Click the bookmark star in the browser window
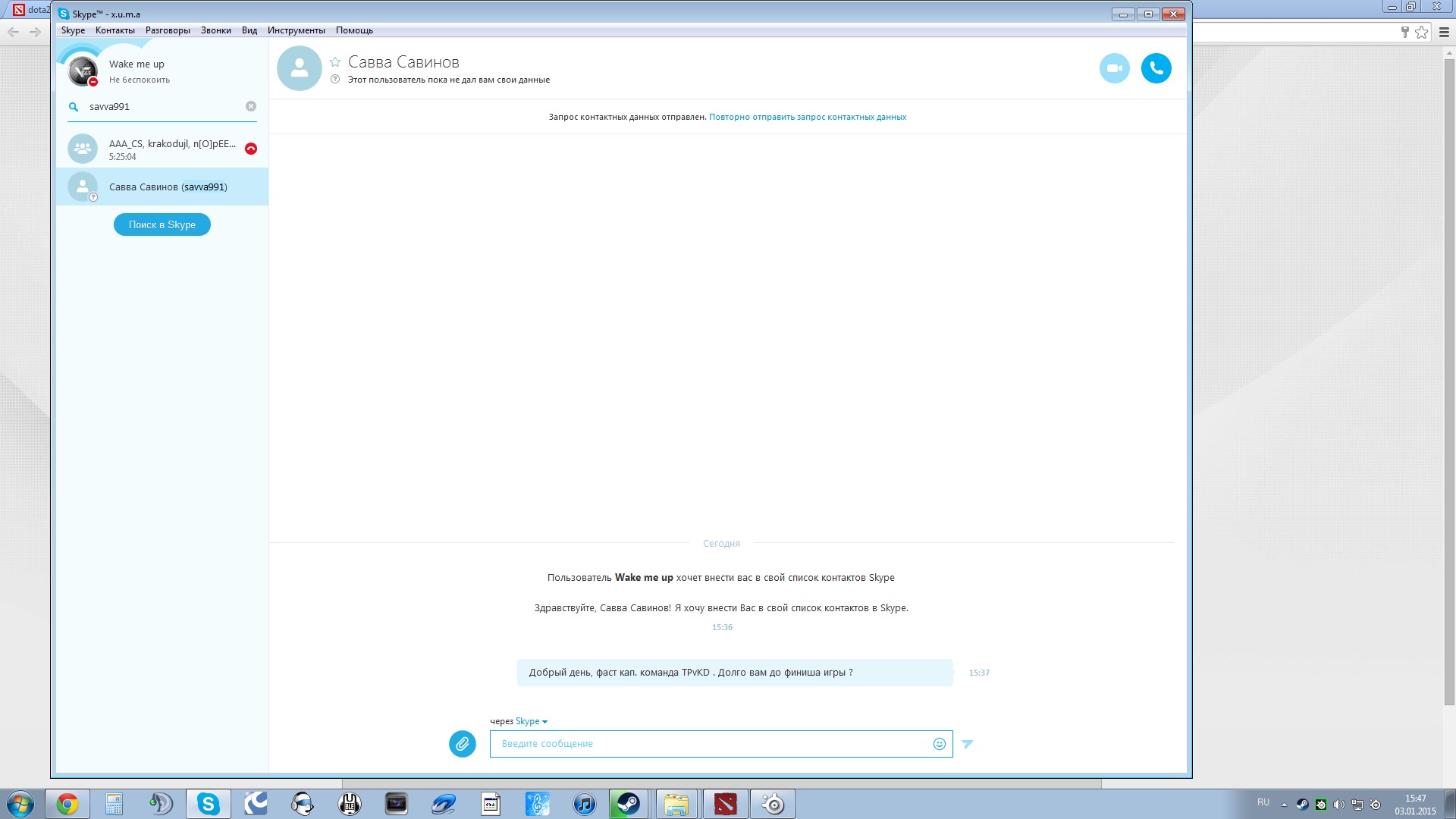This screenshot has height=819, width=1456. coord(1422,32)
